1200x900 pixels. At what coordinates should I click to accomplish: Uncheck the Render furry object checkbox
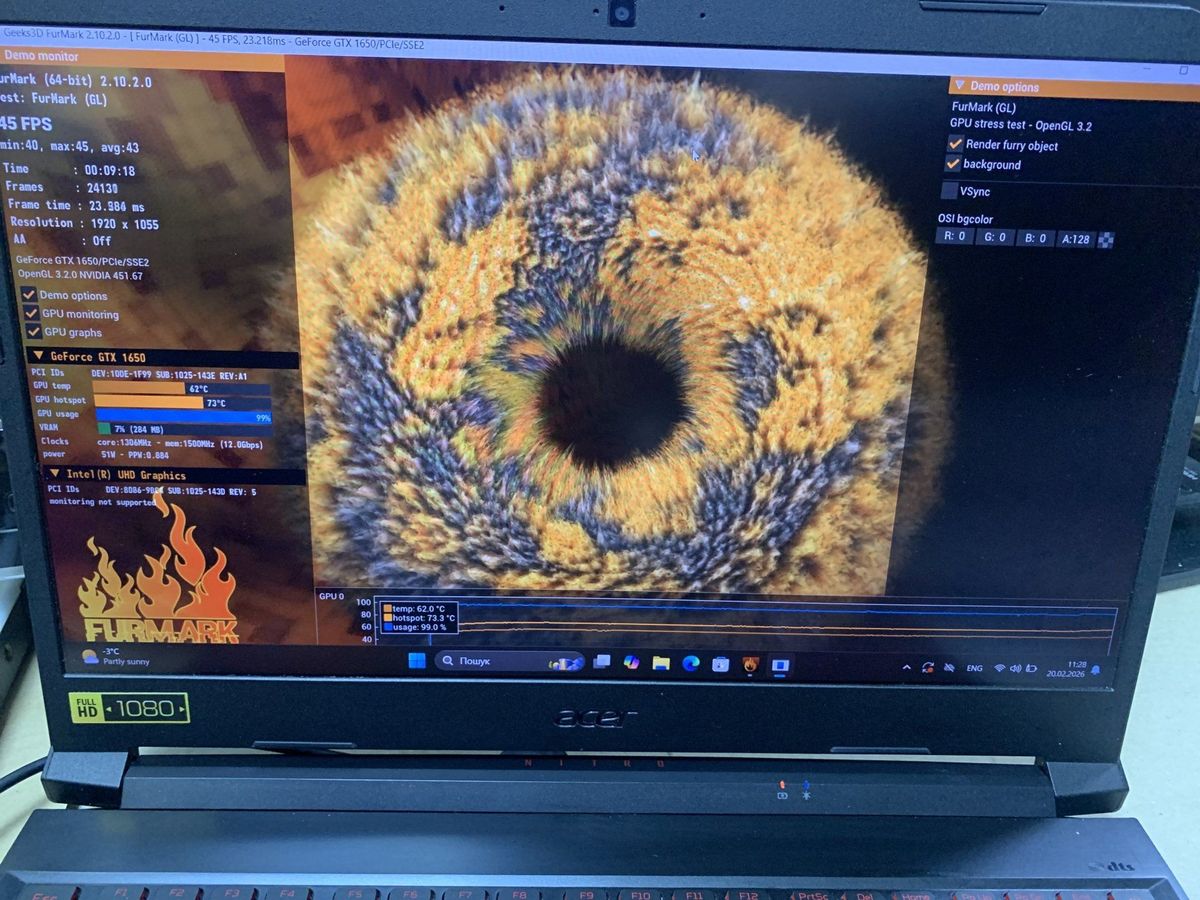955,144
